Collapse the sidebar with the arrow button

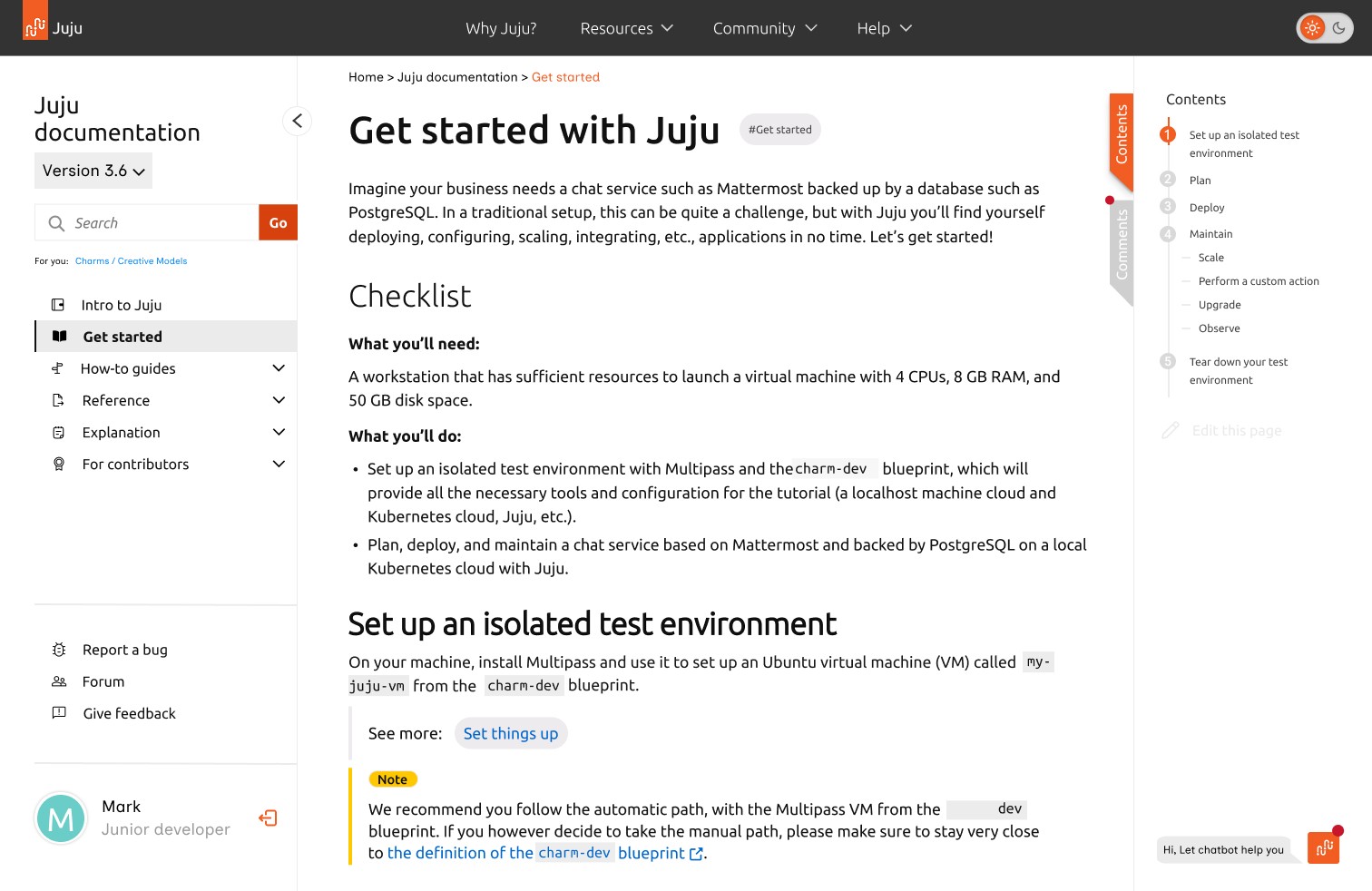pyautogui.click(x=297, y=121)
